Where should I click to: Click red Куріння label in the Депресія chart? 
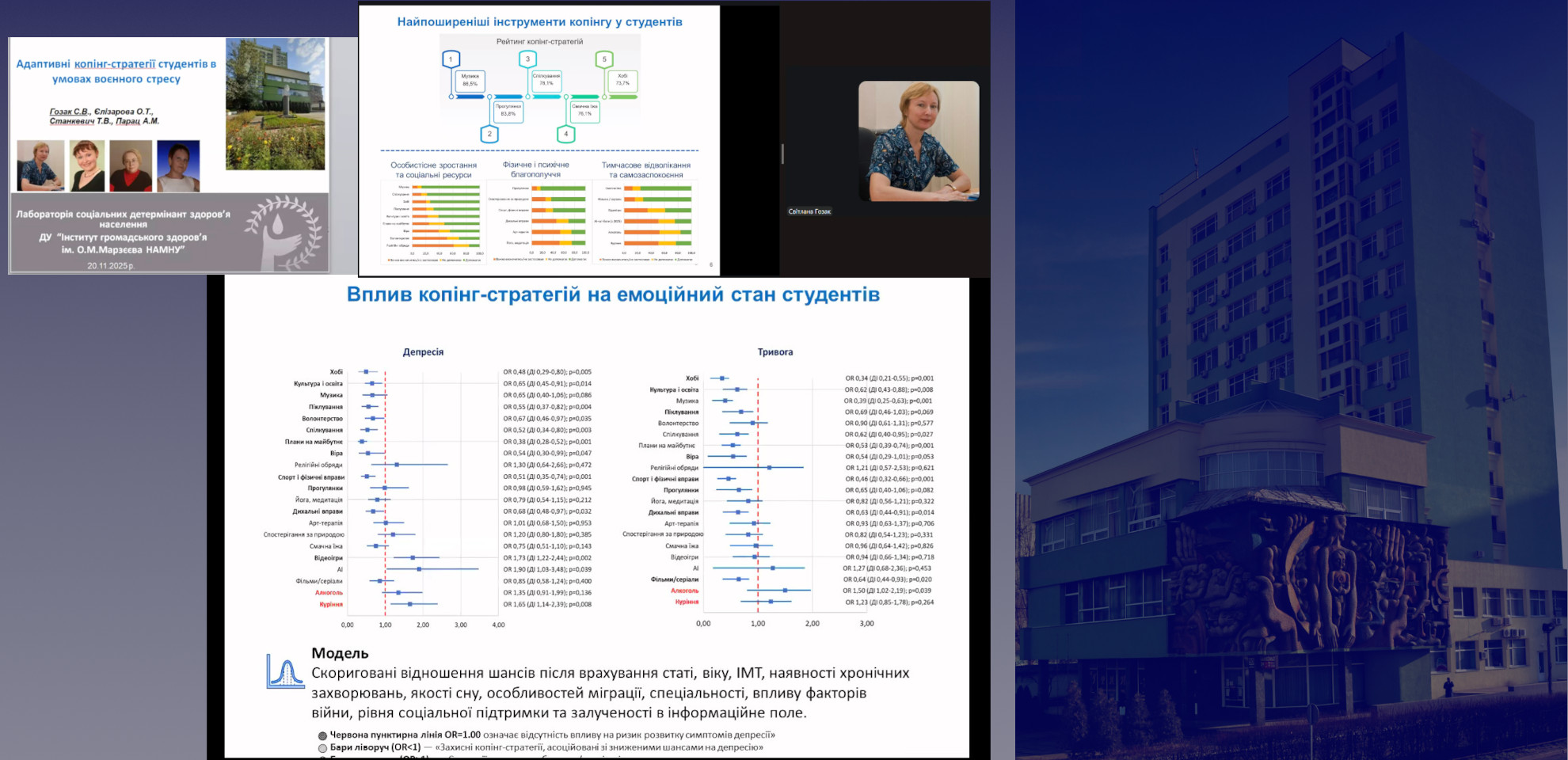click(x=331, y=605)
